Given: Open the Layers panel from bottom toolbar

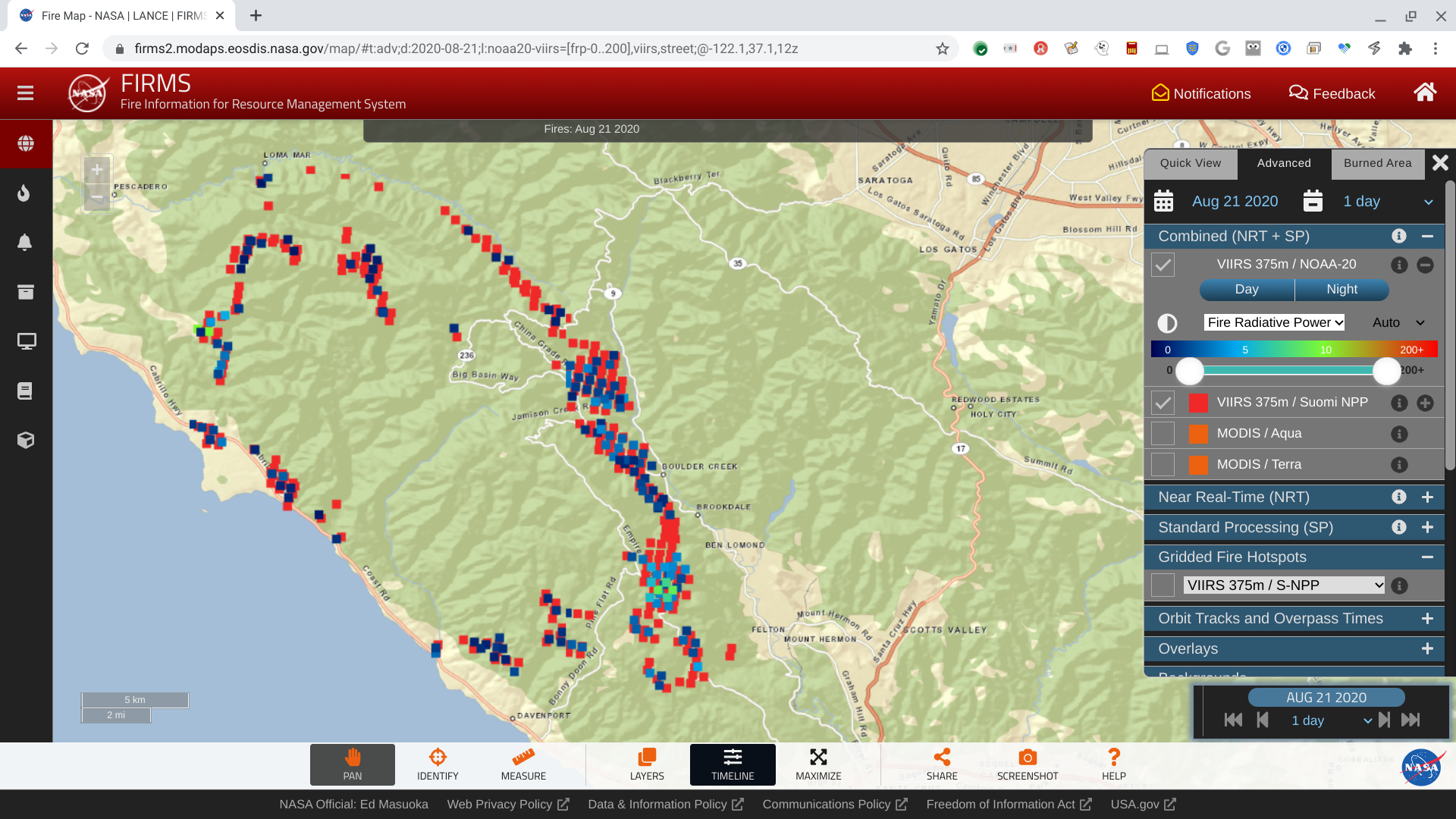Looking at the screenshot, I should 647,764.
